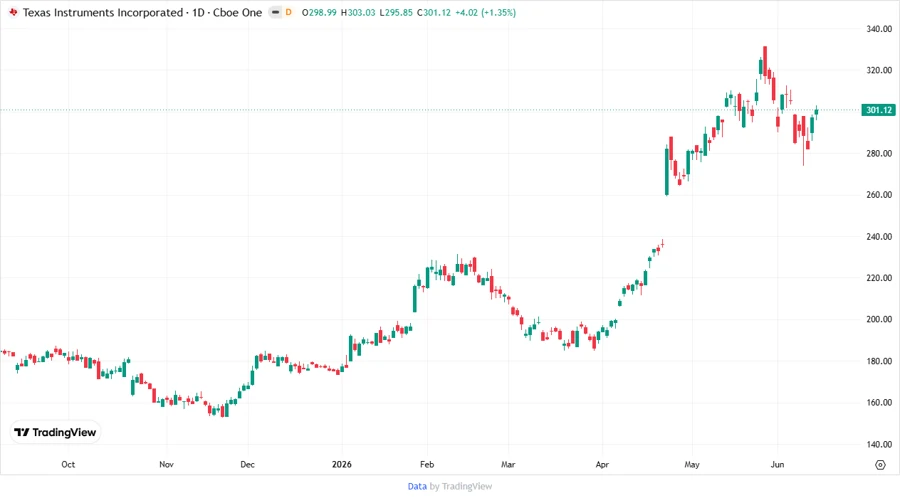Click the 280.00 price axis label
Viewport: 900px width, 498px height.
[x=879, y=153]
